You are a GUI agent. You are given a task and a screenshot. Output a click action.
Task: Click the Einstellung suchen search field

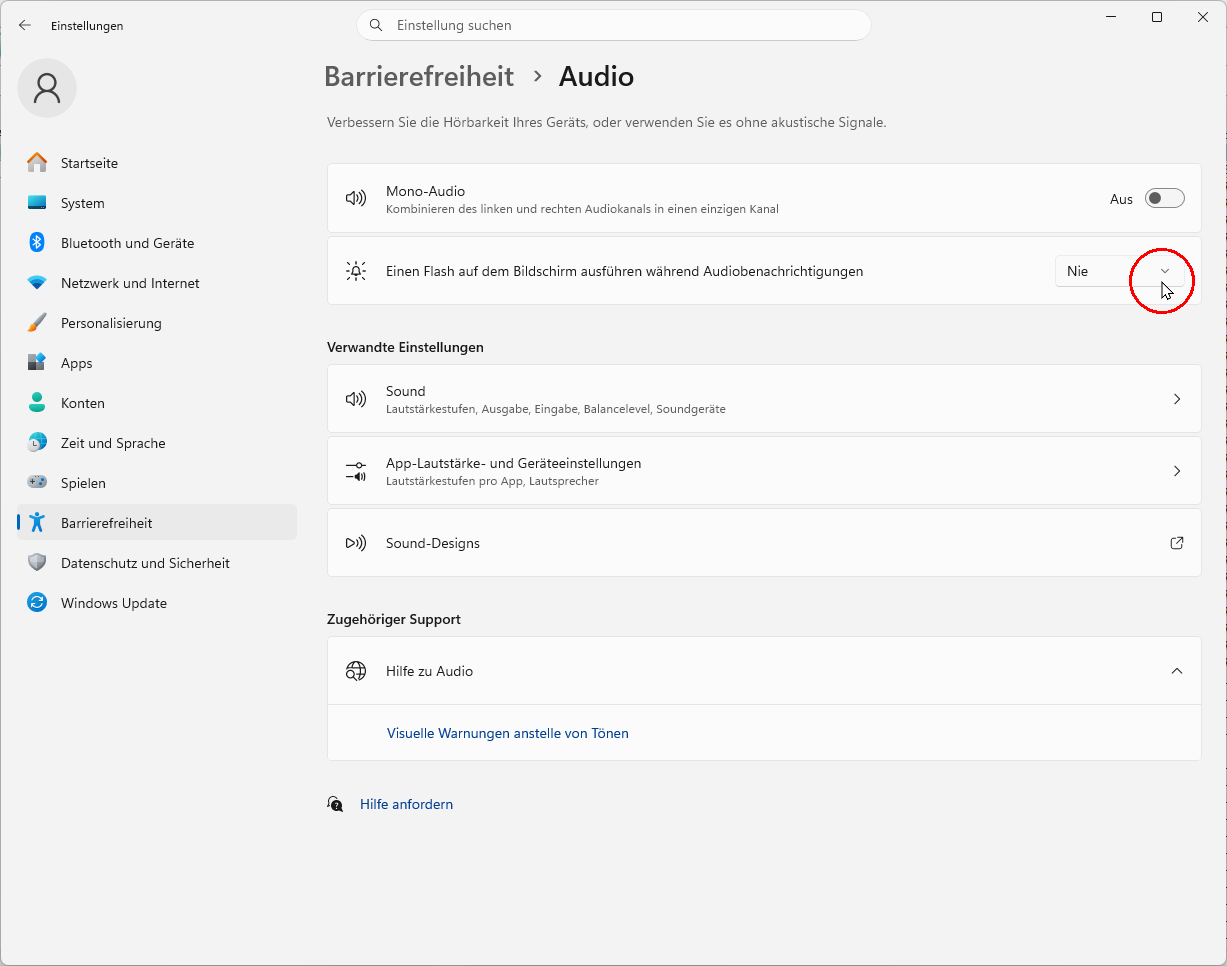pyautogui.click(x=614, y=25)
